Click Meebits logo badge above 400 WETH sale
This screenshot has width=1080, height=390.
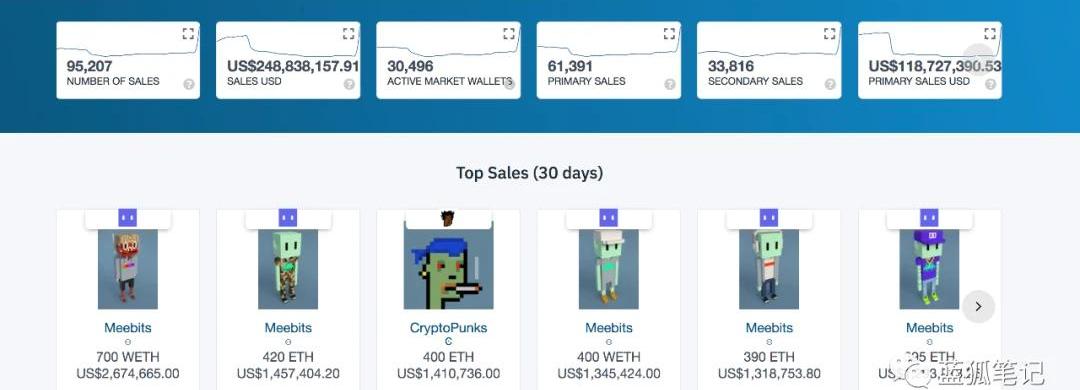(609, 218)
